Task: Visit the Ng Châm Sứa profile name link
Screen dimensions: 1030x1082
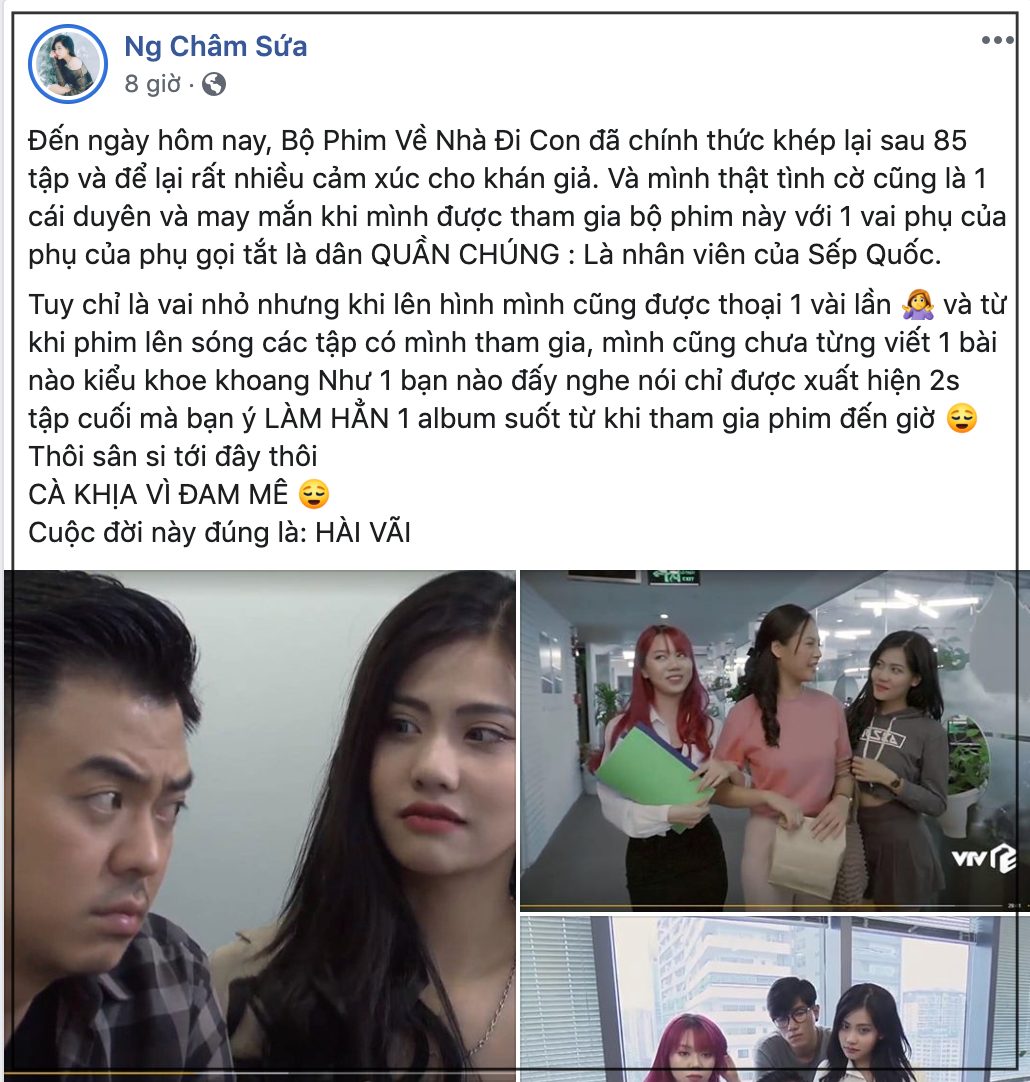Action: pos(215,46)
